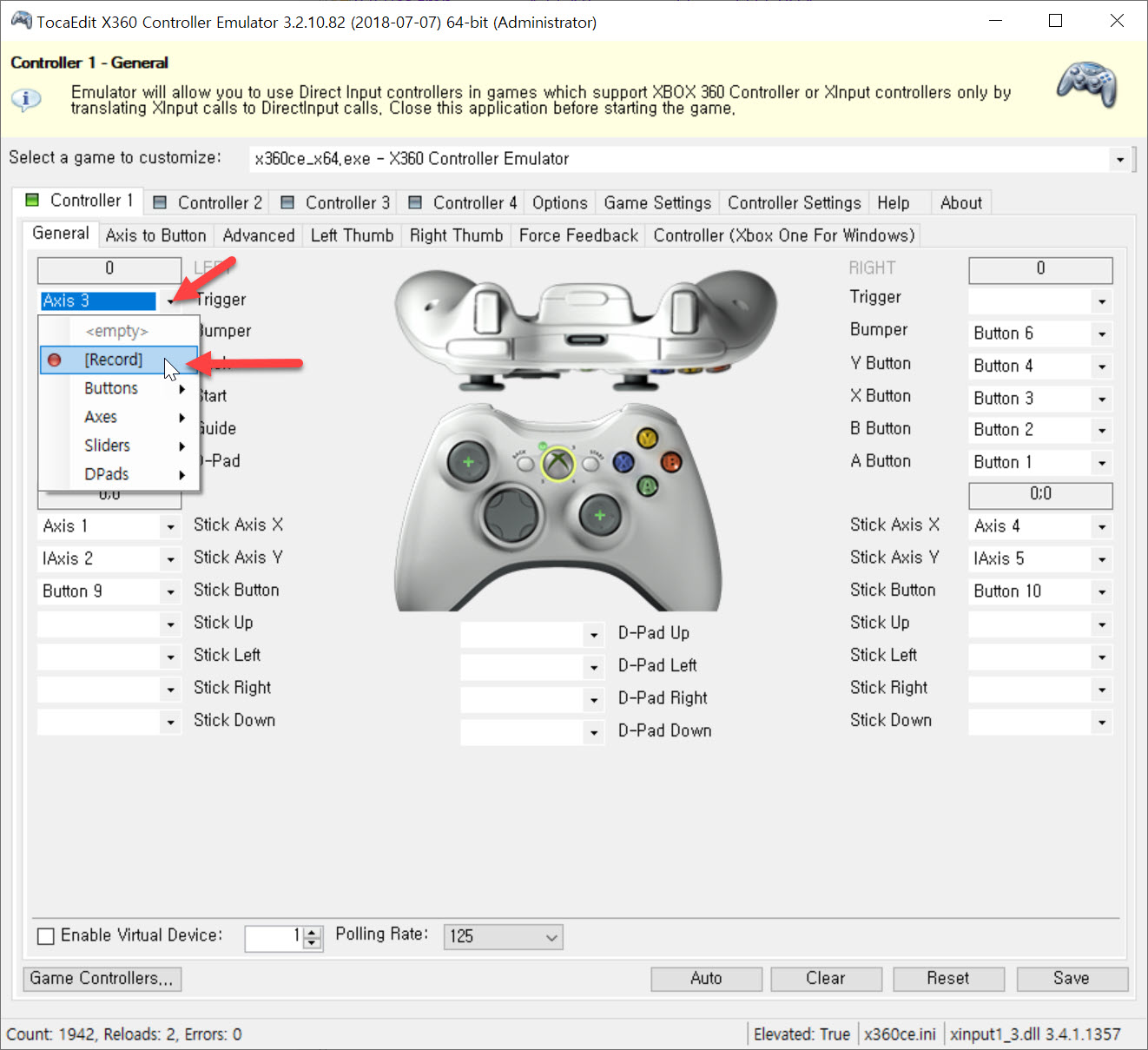This screenshot has height=1050, width=1148.
Task: Expand the game selection dropdown
Action: tap(1119, 159)
